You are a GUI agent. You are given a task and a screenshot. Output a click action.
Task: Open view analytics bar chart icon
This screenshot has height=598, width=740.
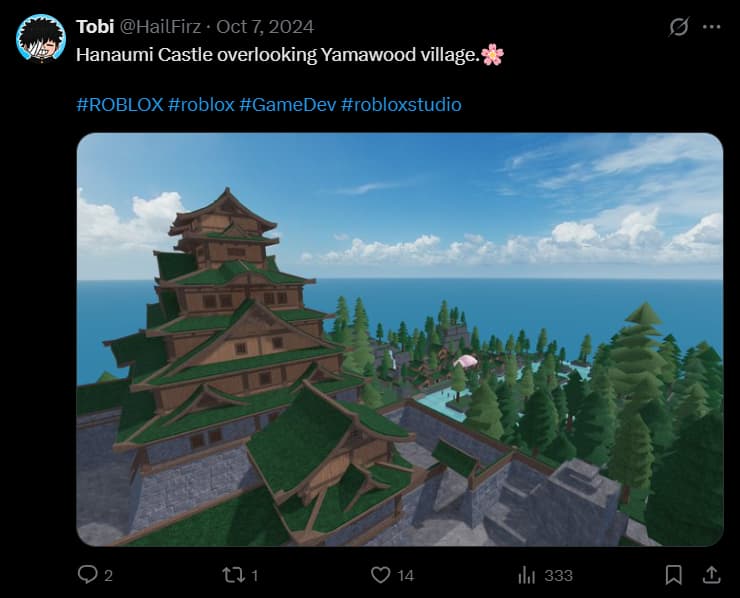(526, 575)
